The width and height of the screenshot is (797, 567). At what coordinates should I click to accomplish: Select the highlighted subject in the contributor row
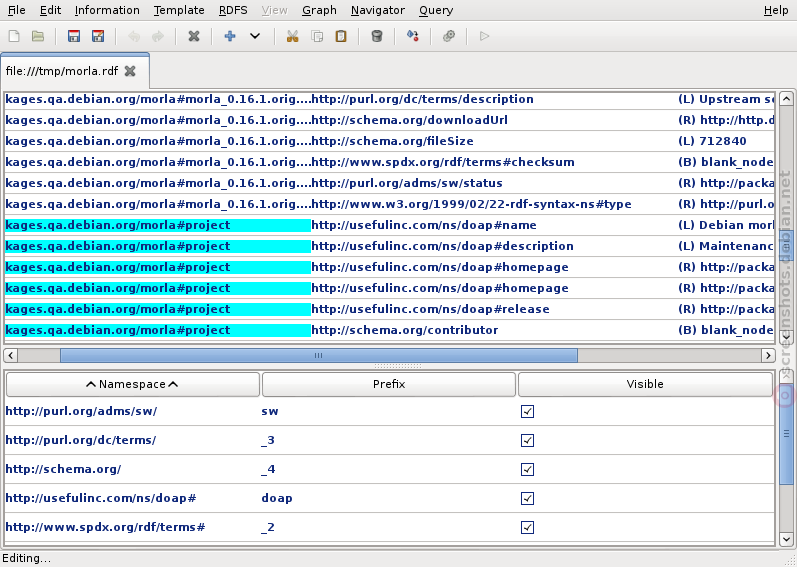coord(158,330)
